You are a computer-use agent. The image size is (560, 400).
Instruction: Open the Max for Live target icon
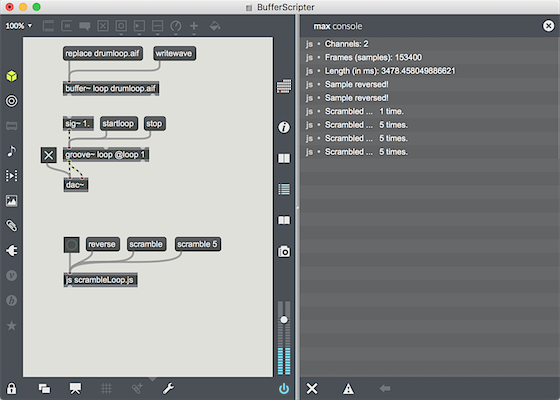[x=11, y=101]
